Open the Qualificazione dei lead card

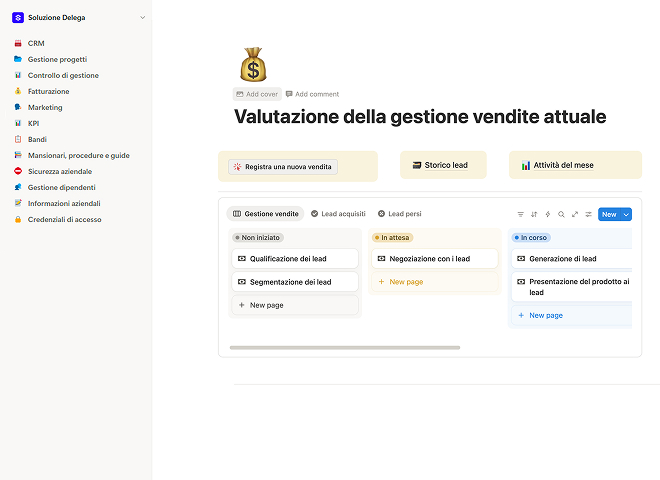point(295,259)
